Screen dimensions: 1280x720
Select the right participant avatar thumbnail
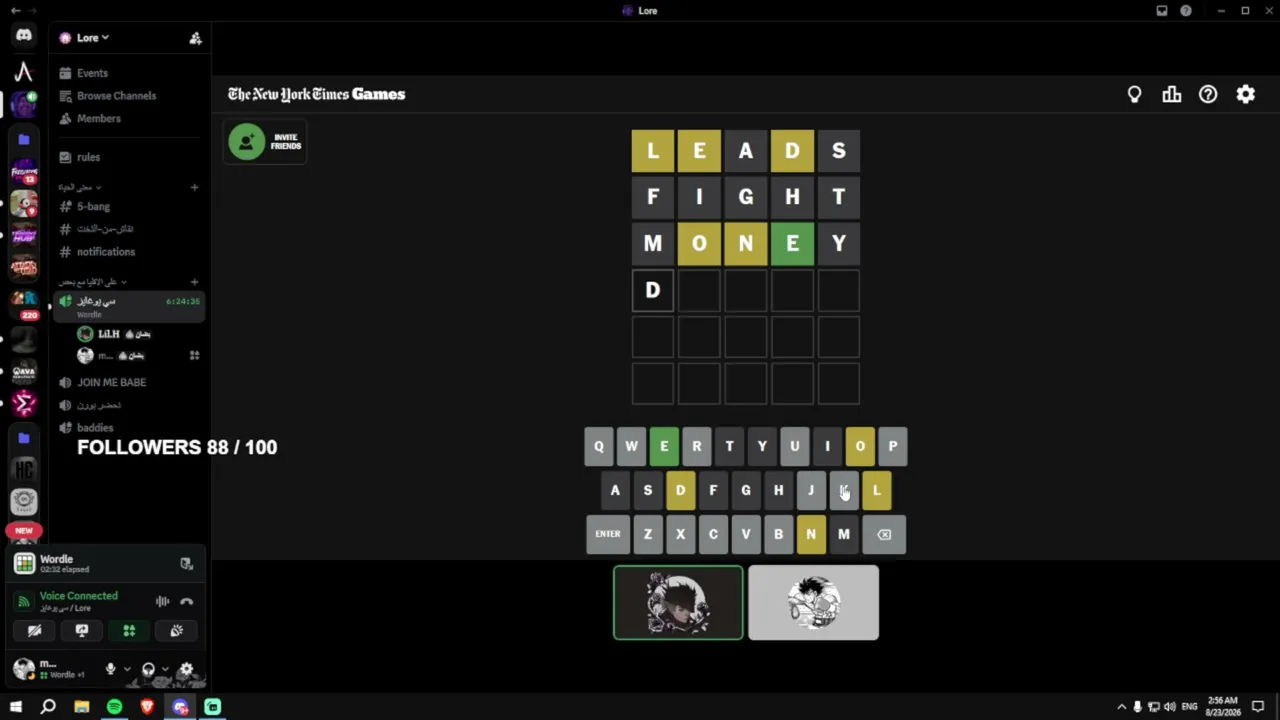coord(814,603)
